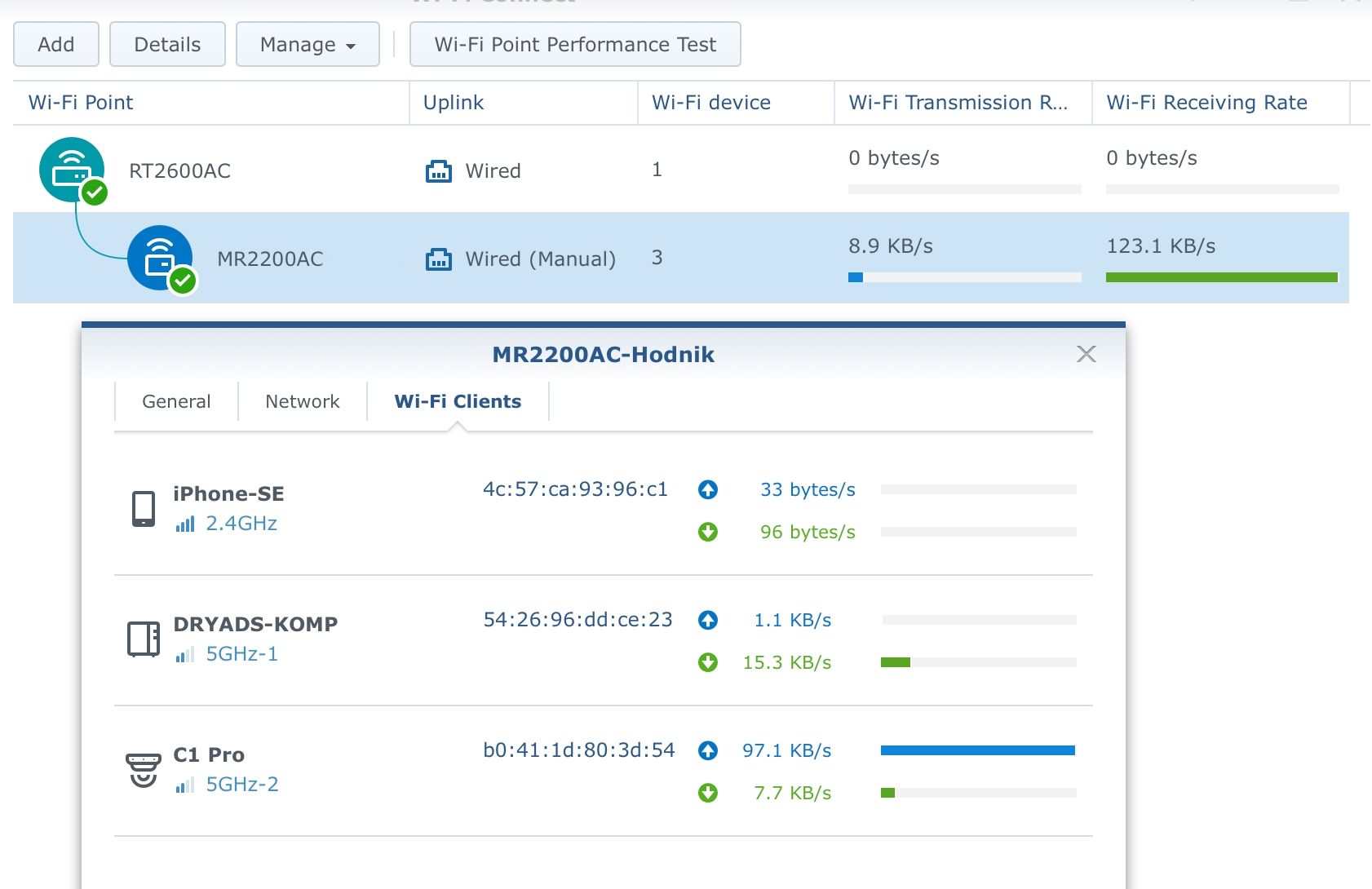Sort by the Wi-Fi Point column header
Viewport: 1372px width, 889px height.
(x=210, y=103)
